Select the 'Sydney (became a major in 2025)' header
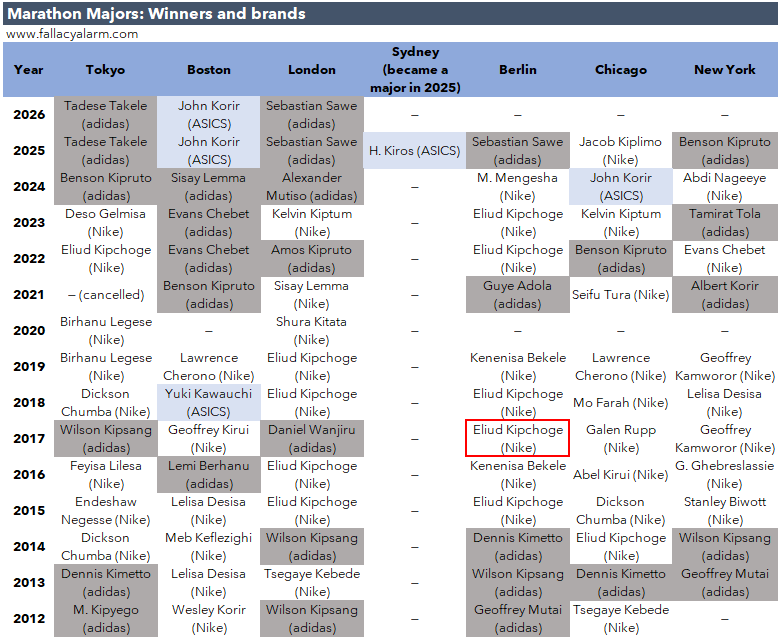 click(415, 70)
